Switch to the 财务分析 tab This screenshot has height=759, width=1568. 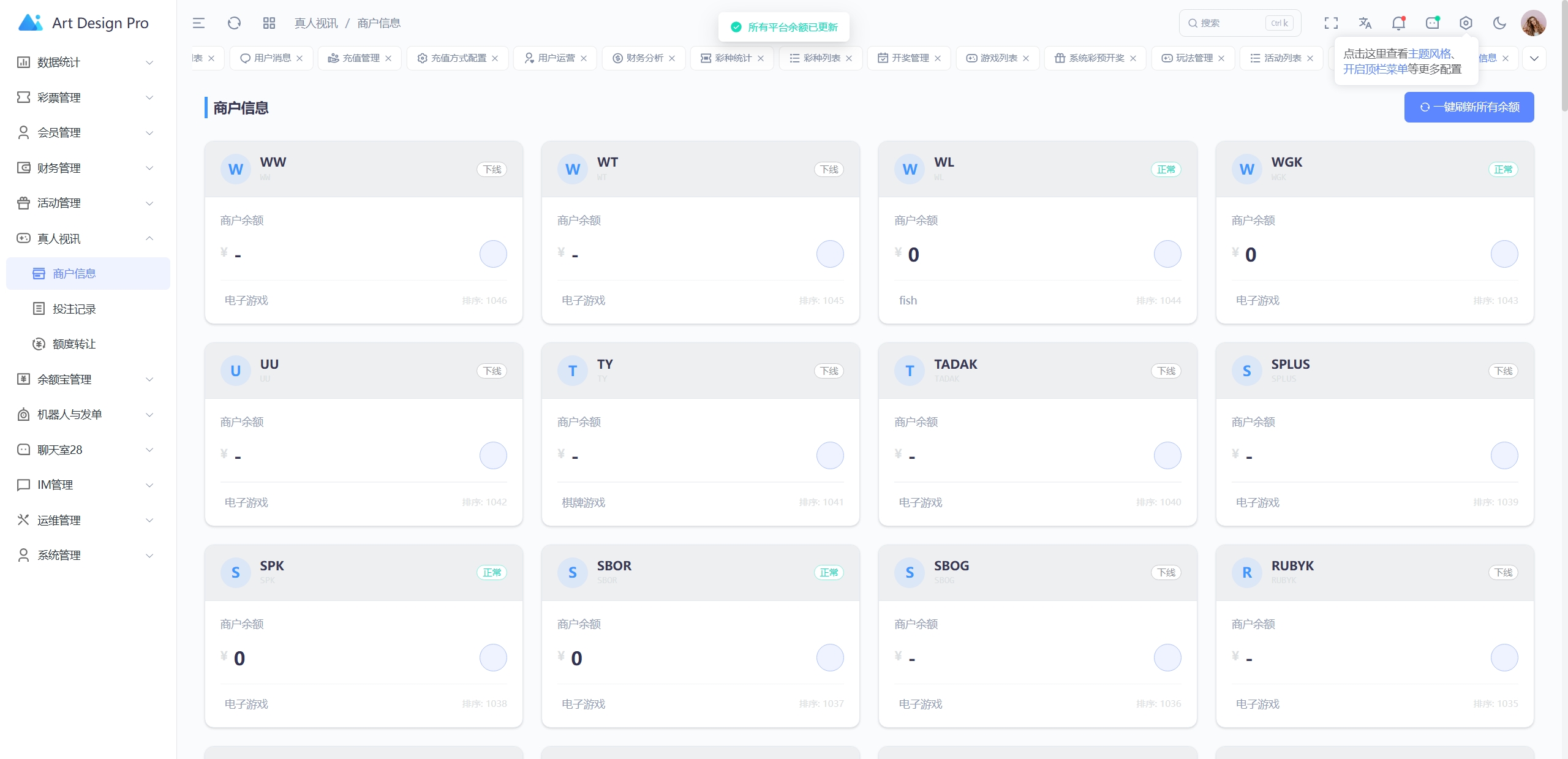coord(644,58)
